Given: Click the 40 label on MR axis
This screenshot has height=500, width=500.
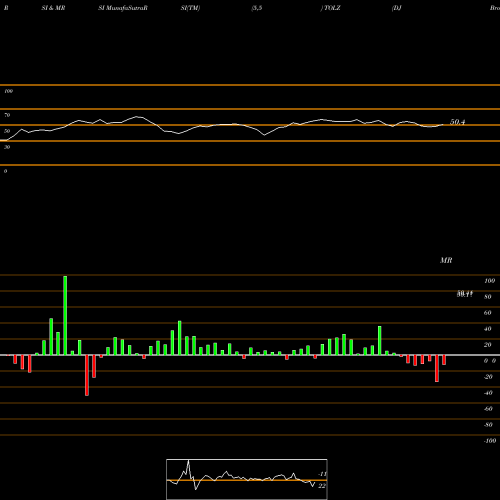Looking at the screenshot, I should click(x=488, y=329).
